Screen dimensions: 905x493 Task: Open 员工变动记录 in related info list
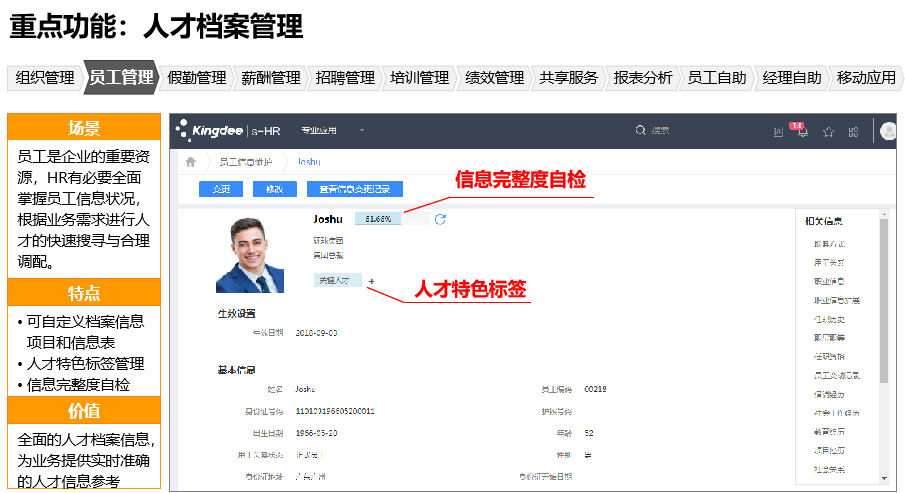[837, 376]
